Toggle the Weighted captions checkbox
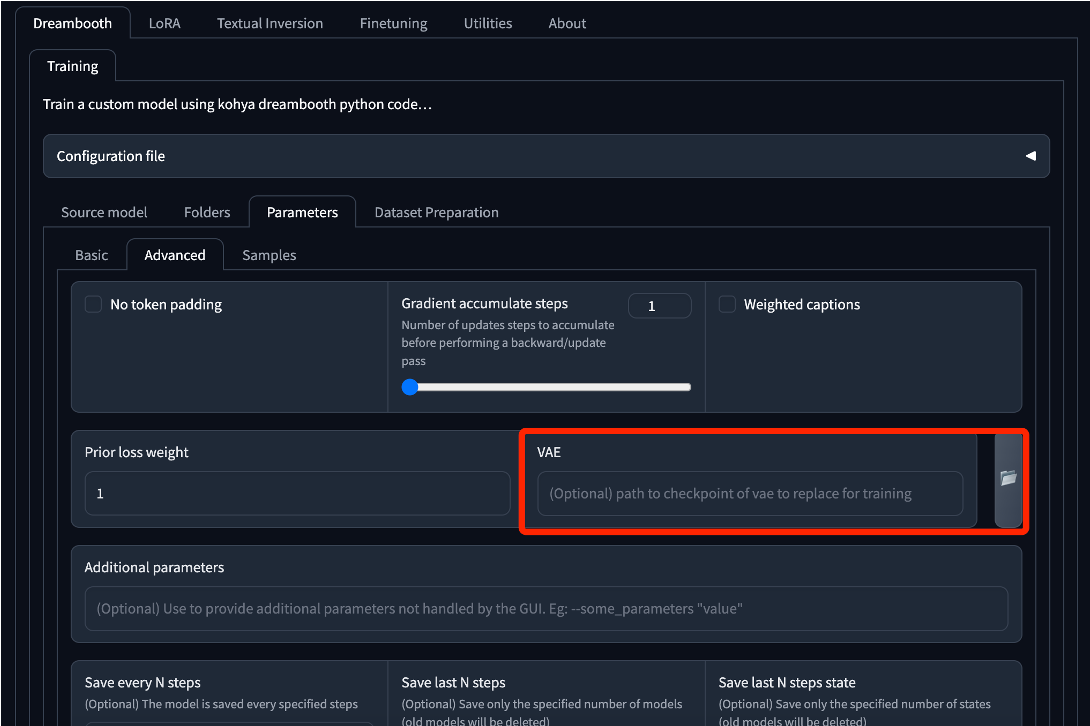The width and height of the screenshot is (1090, 726). click(727, 305)
